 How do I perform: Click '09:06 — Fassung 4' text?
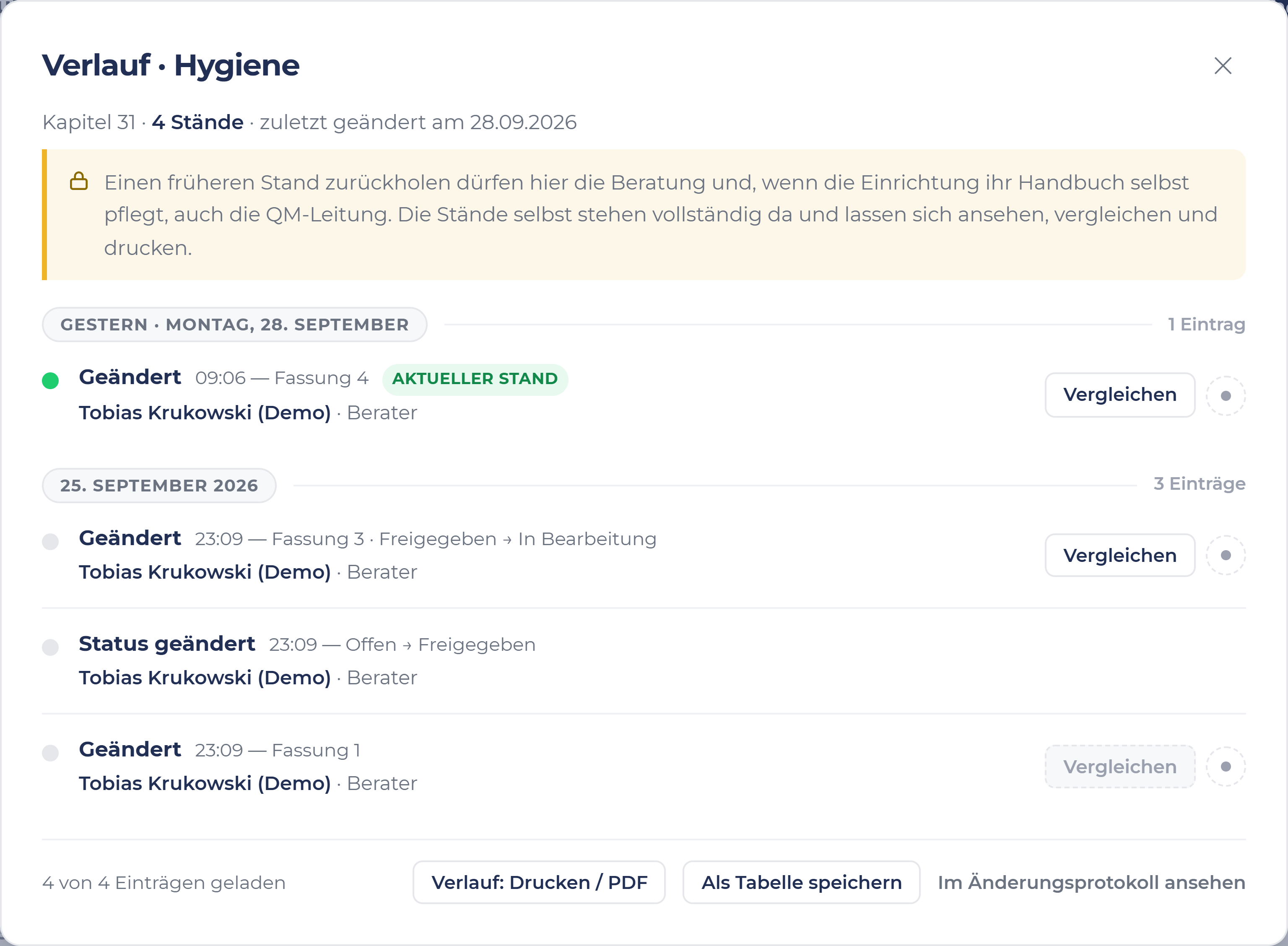click(x=281, y=378)
